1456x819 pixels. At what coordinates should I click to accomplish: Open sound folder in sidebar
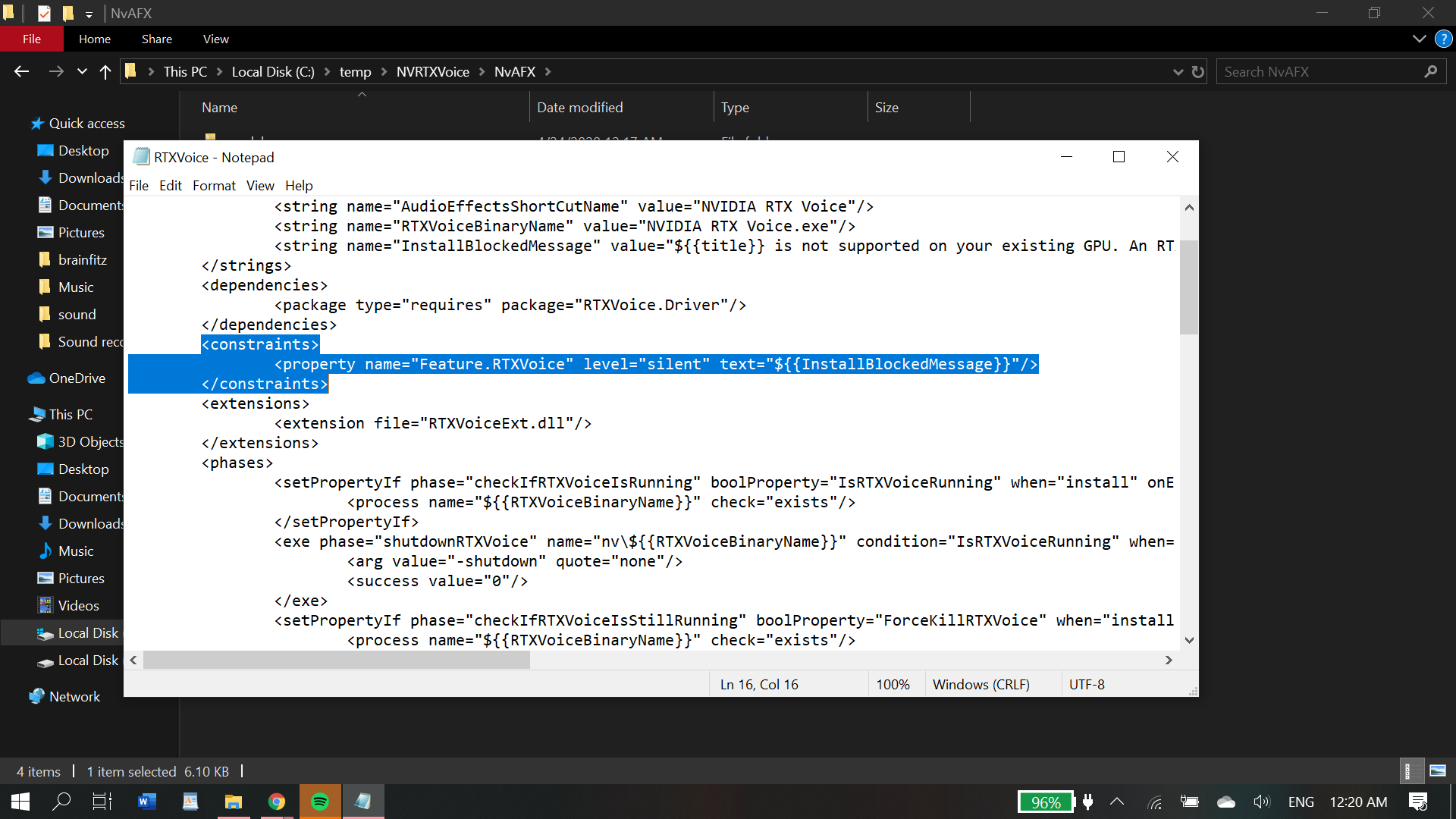[x=77, y=315]
